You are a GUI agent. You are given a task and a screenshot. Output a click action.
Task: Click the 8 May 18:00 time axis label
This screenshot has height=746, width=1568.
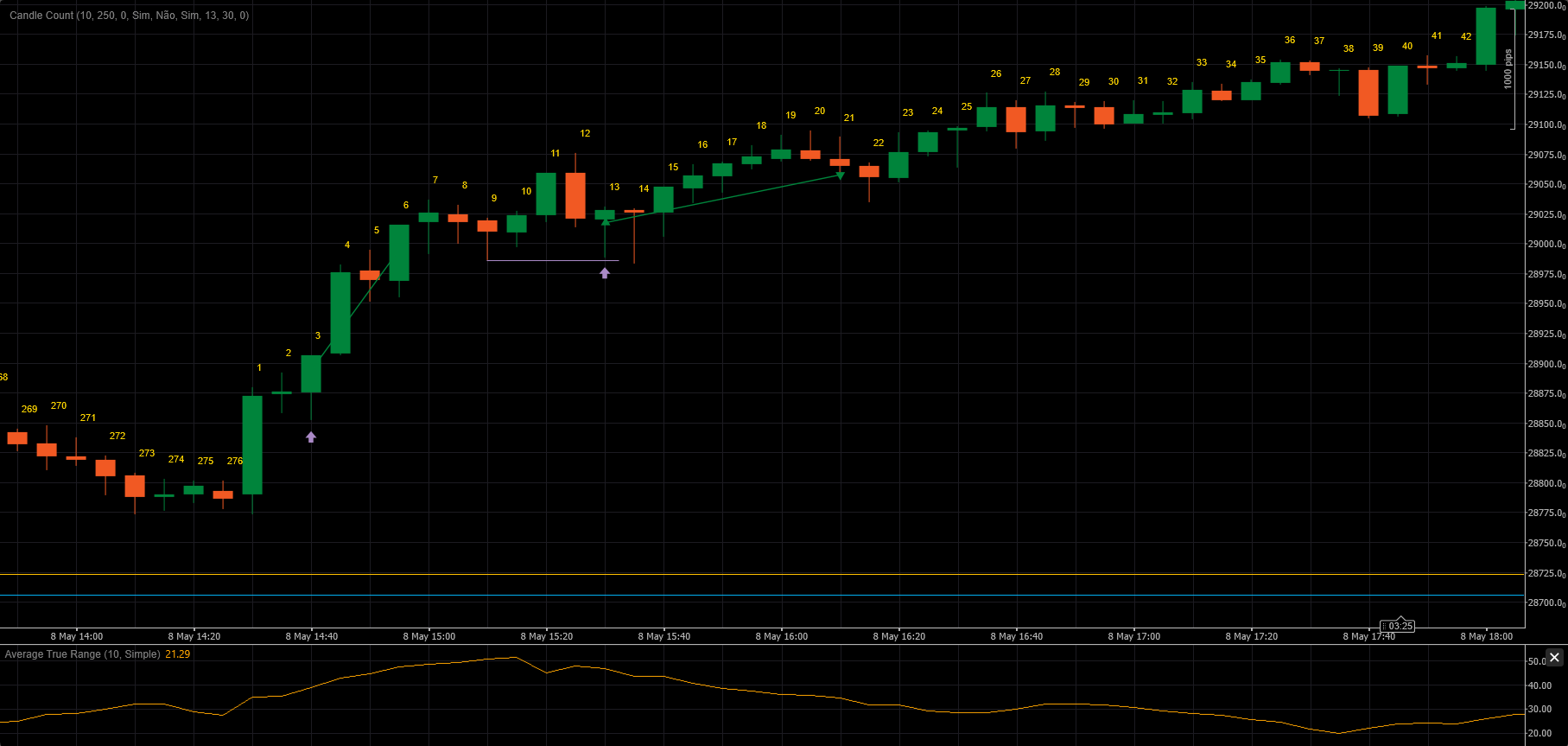coord(1487,636)
